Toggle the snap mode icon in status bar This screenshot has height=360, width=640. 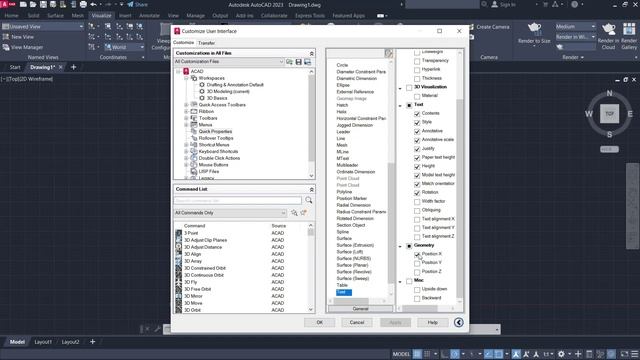[427, 354]
